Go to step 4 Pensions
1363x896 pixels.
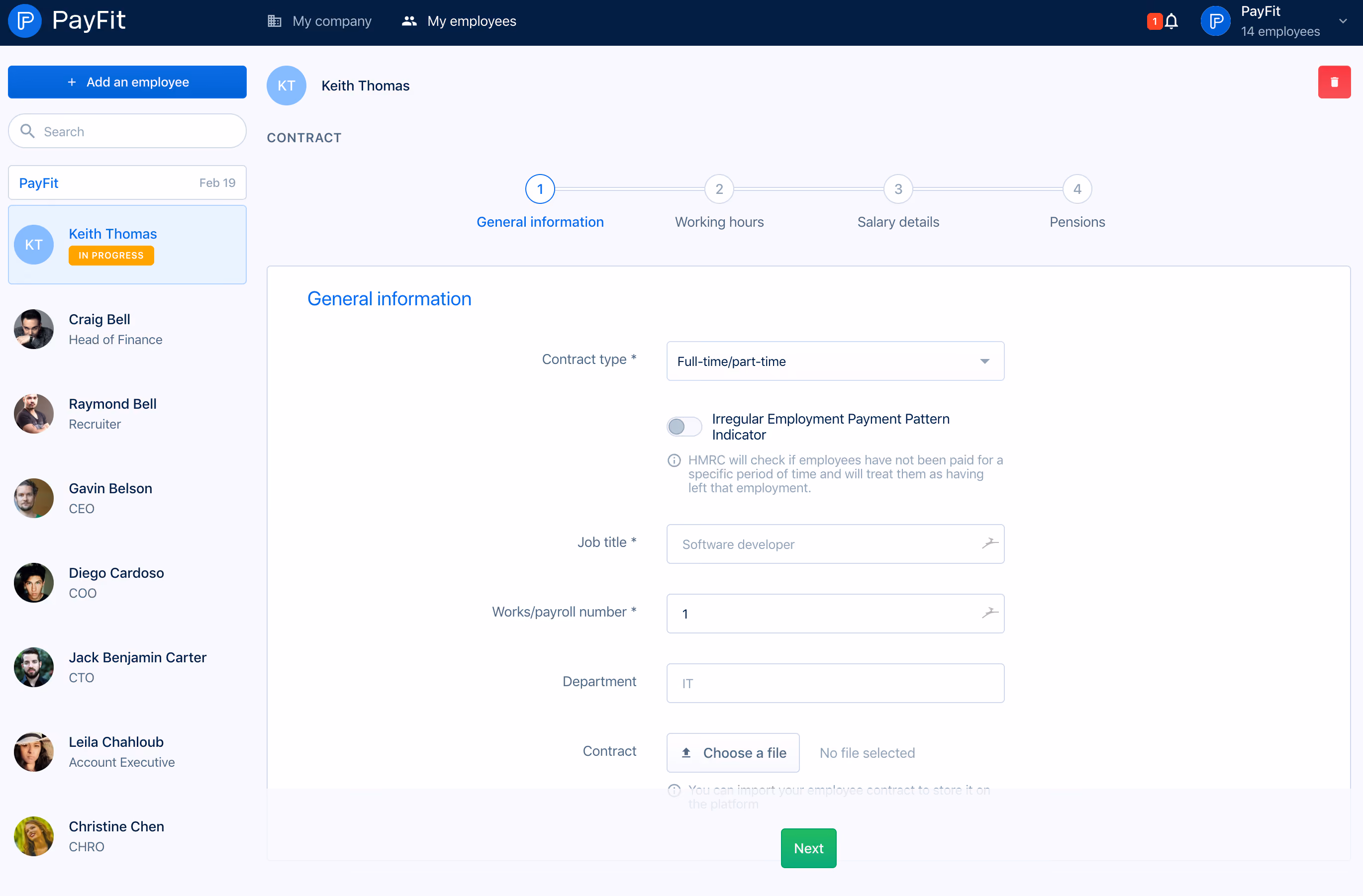pos(1077,202)
